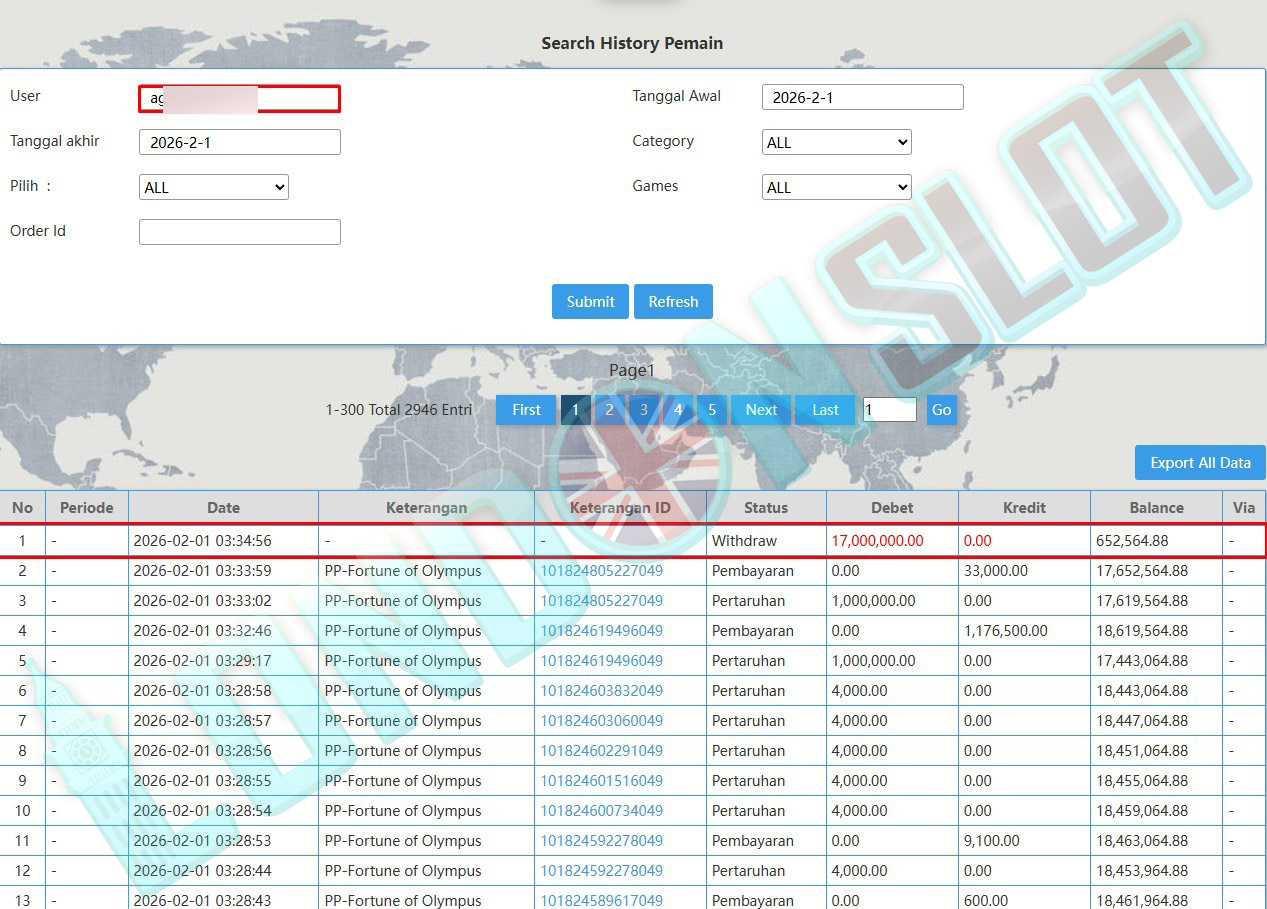Open Keterangan ID link 101824603832049
The width and height of the screenshot is (1267, 909).
[x=601, y=691]
